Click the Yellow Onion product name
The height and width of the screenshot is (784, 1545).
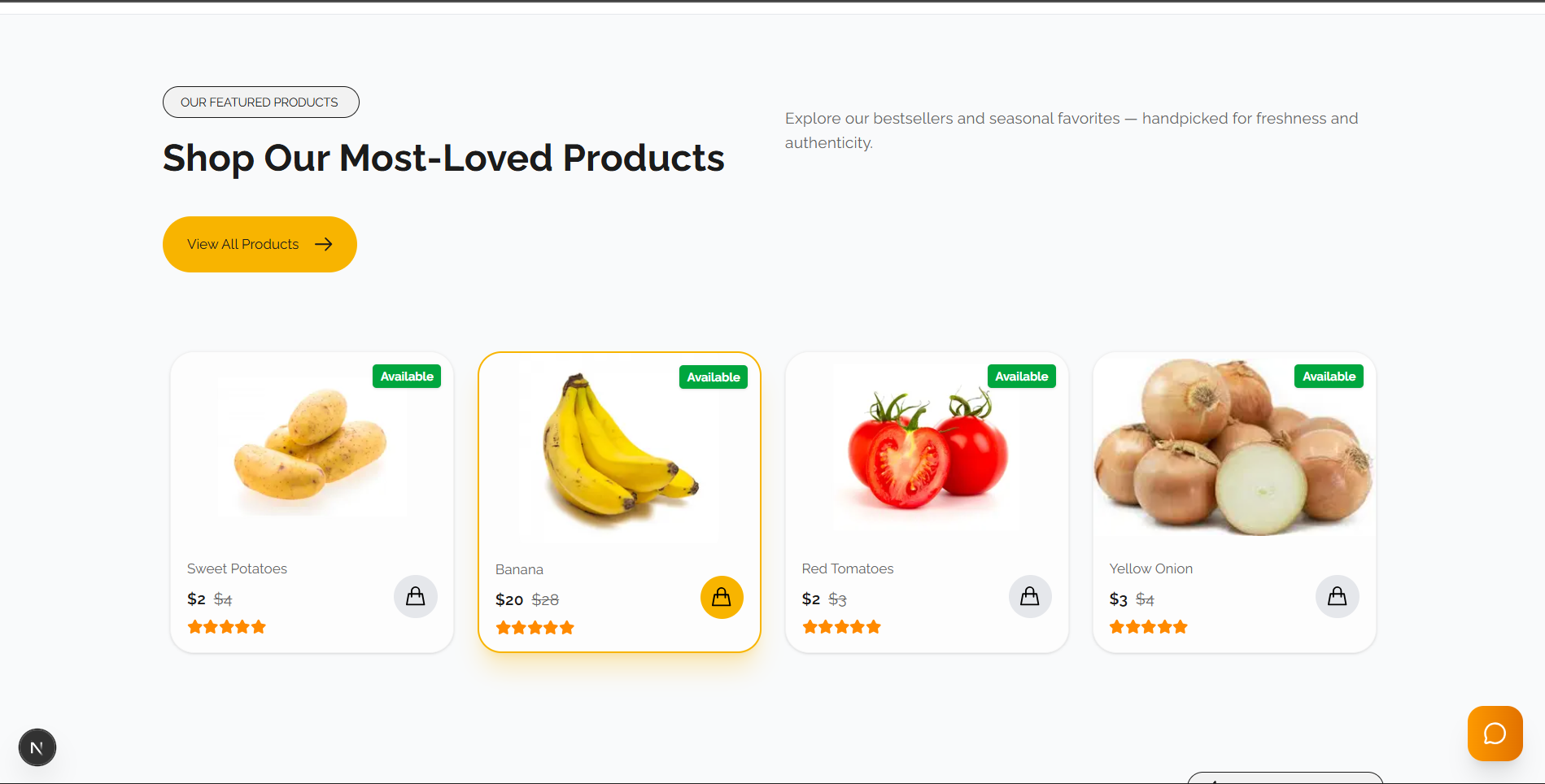click(1151, 568)
